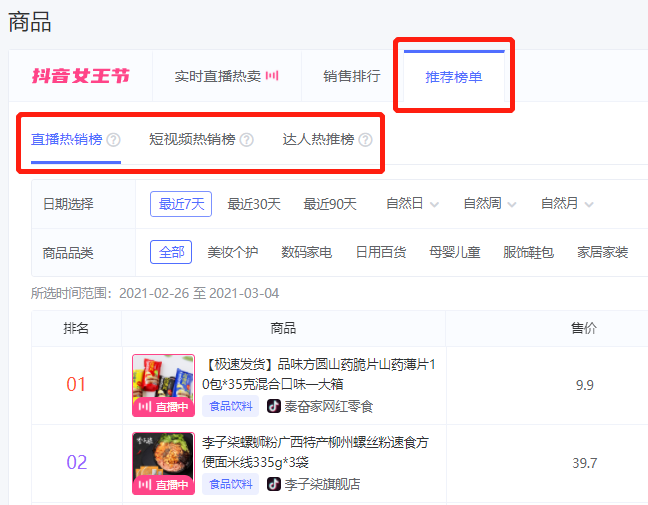The width and height of the screenshot is (648, 505).
Task: Choose the 最近30天 date range
Action: point(254,204)
